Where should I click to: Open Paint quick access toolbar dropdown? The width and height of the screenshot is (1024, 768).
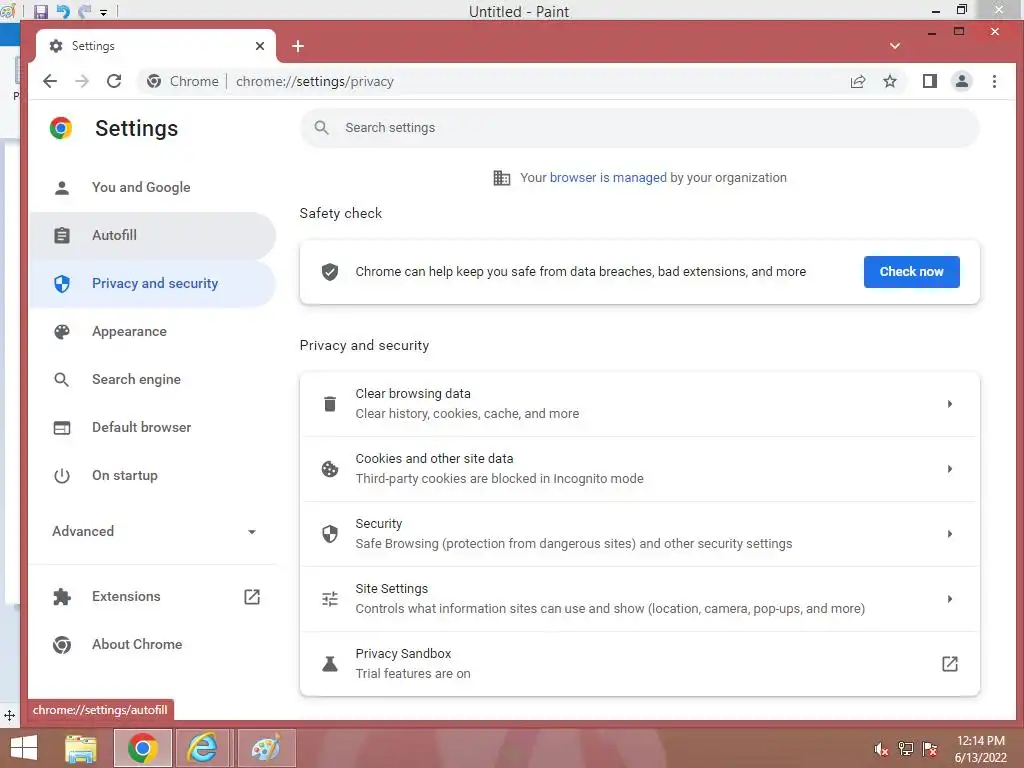pos(103,12)
